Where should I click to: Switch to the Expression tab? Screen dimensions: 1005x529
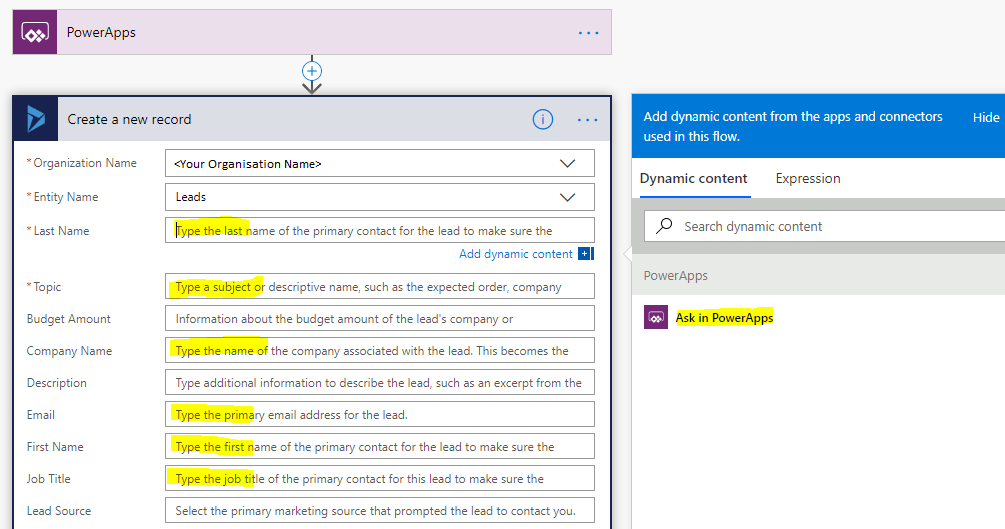(x=808, y=179)
